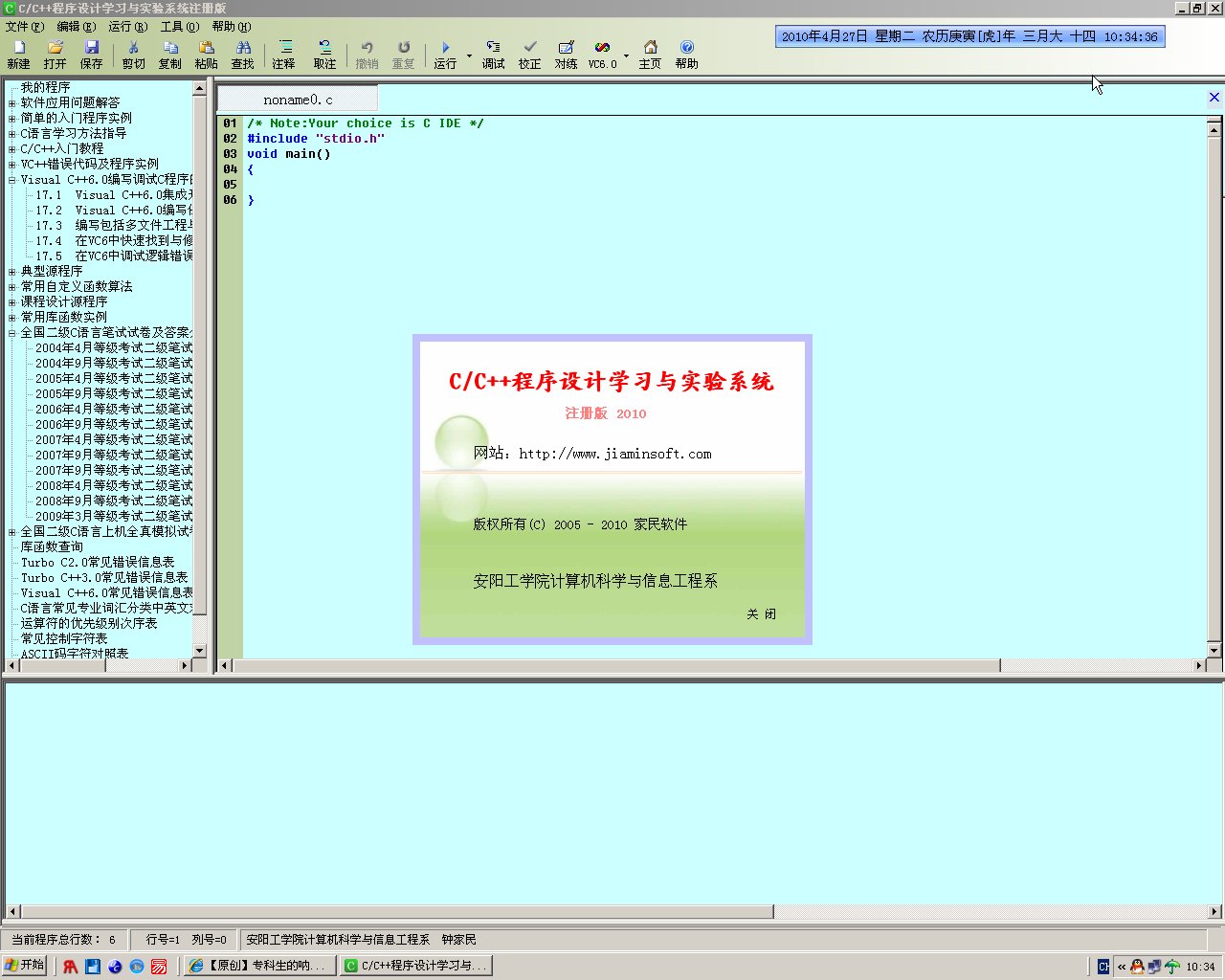Click the QQ penguin tray icon
Image resolution: width=1225 pixels, height=980 pixels.
coord(1137,967)
